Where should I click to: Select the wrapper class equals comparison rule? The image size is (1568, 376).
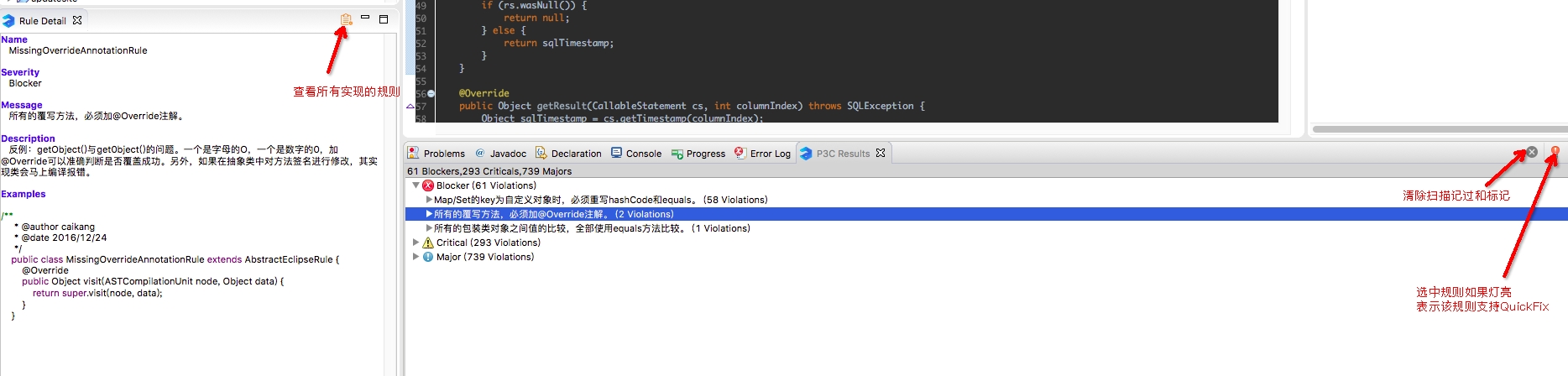point(591,228)
